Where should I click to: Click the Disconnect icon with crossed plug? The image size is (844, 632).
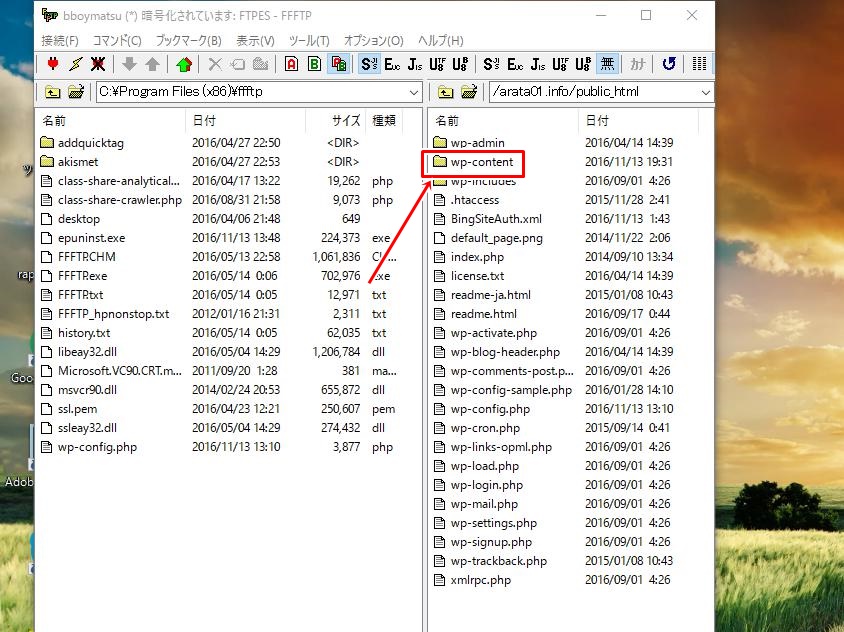[x=98, y=64]
